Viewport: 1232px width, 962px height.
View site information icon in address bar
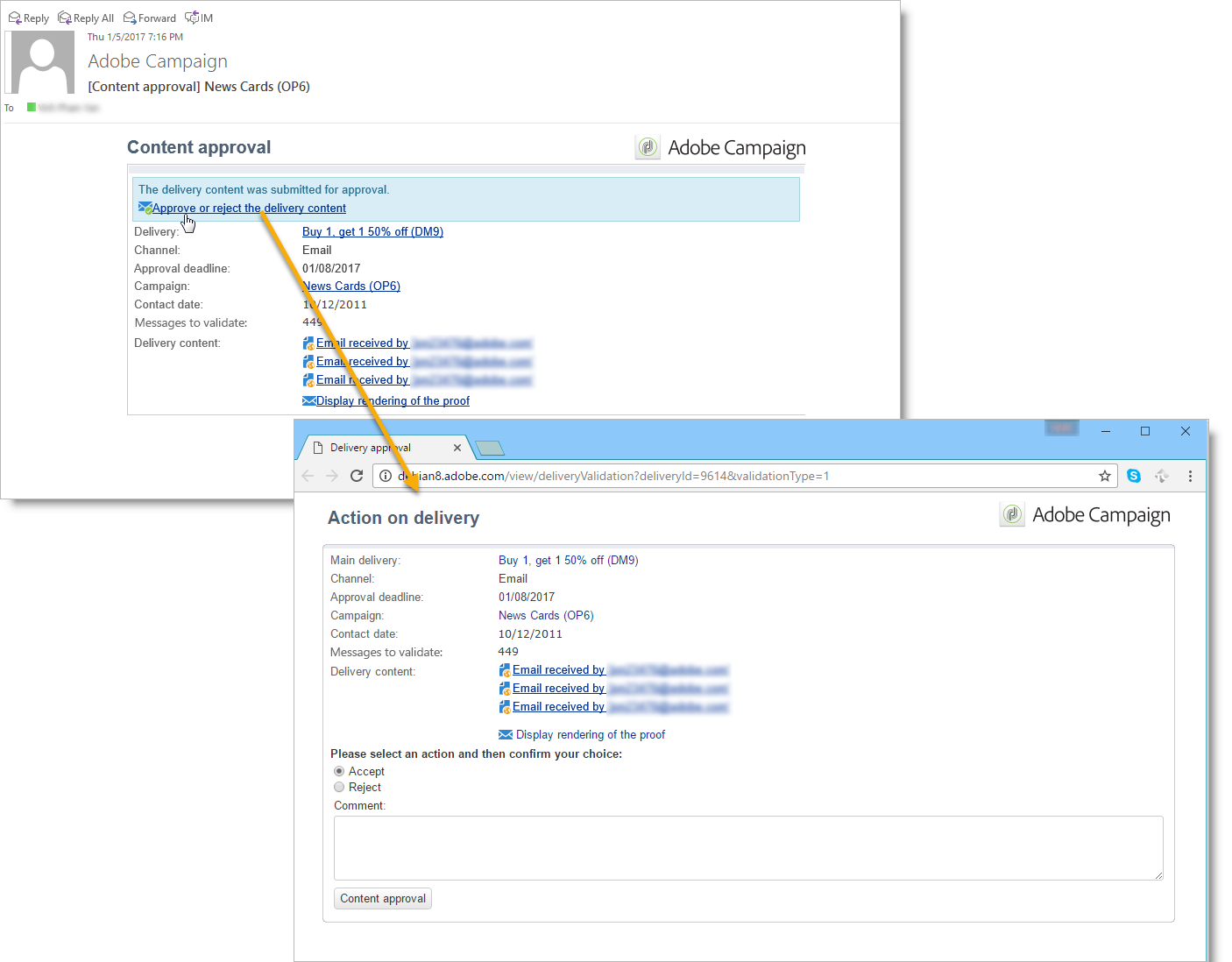[x=386, y=476]
